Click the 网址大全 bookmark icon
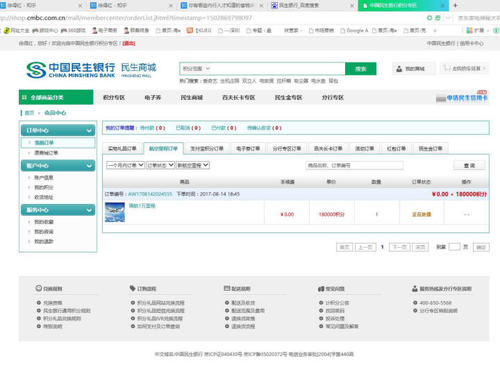The height and width of the screenshot is (374, 500). tap(6, 30)
